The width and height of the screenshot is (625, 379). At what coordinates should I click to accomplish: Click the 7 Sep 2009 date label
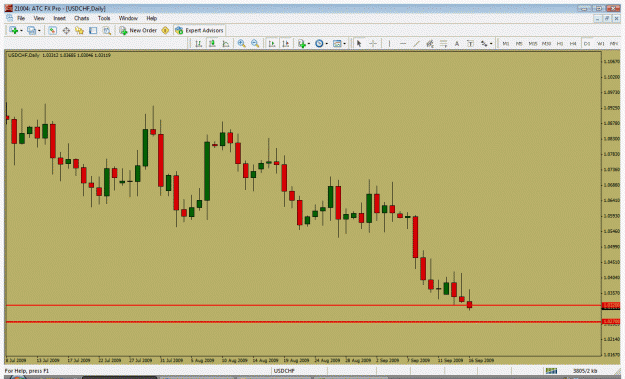click(x=418, y=360)
